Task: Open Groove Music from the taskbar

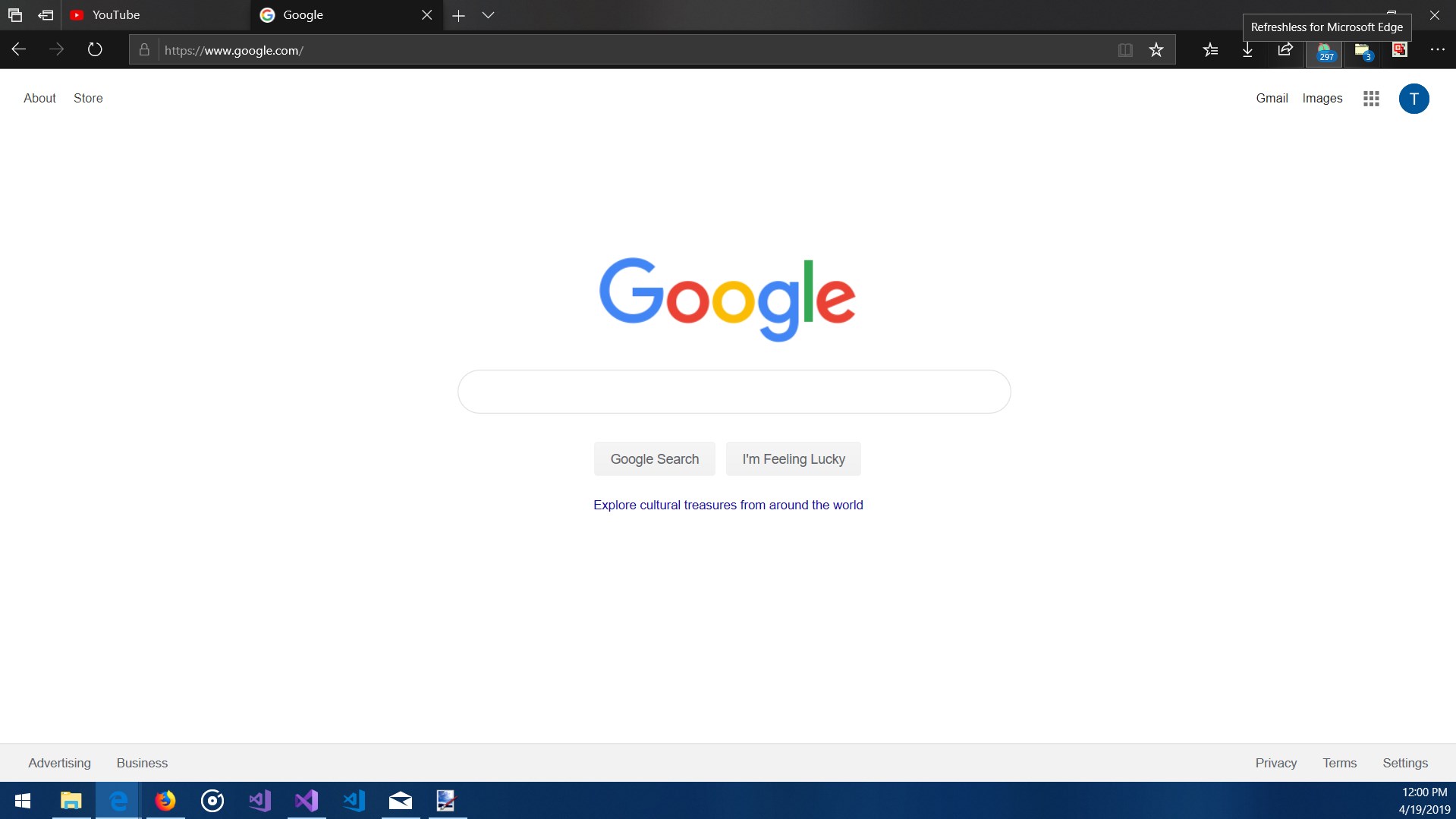Action: (212, 801)
